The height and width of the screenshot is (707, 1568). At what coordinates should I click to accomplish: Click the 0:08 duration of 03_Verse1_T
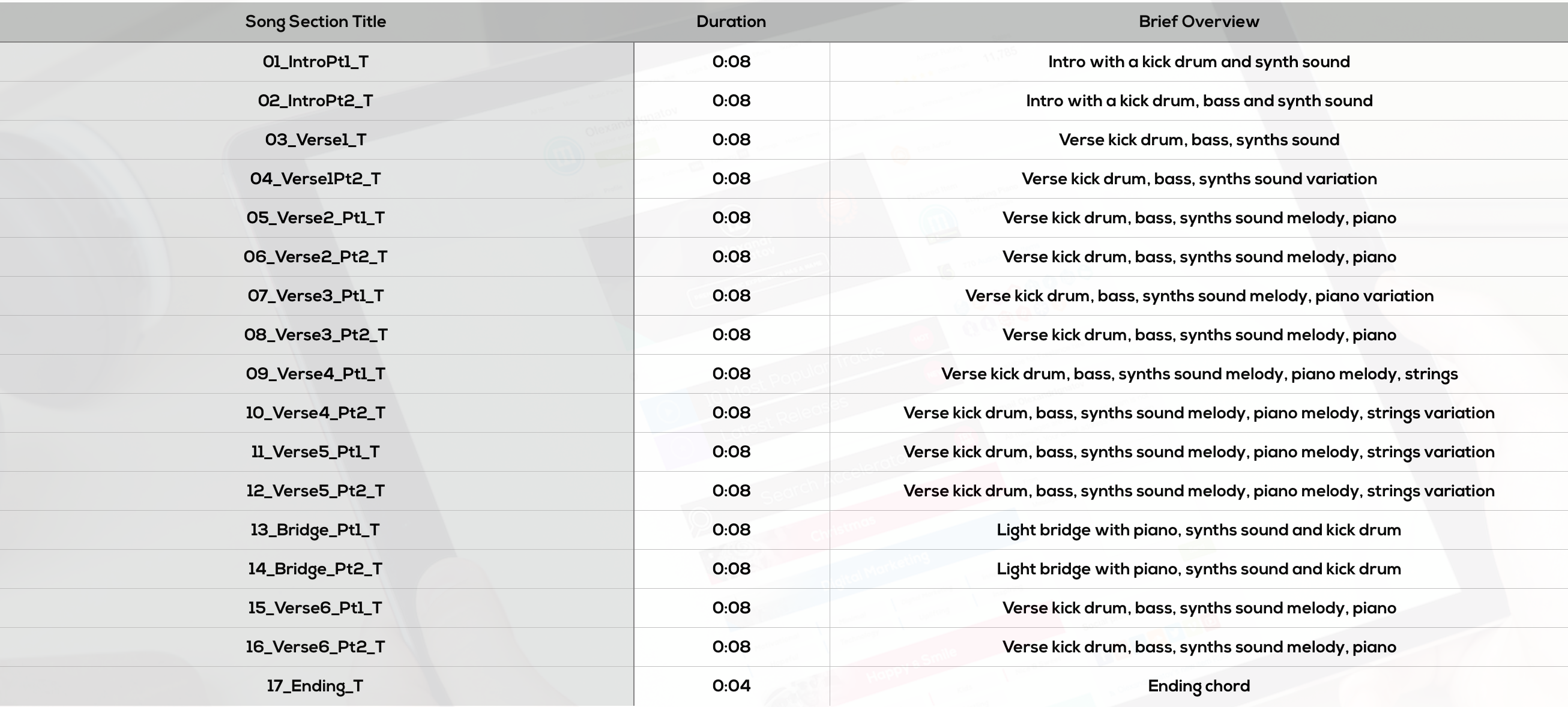coord(731,139)
